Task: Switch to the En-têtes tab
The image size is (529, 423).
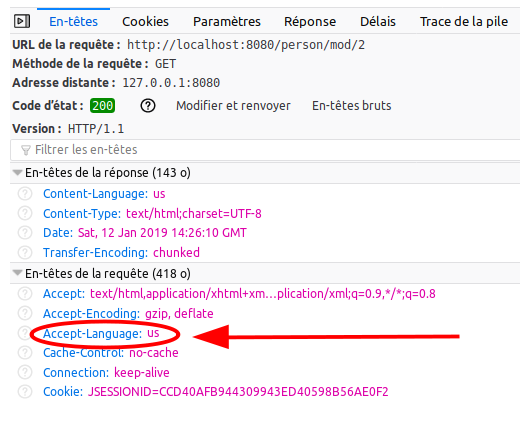Action: click(74, 22)
